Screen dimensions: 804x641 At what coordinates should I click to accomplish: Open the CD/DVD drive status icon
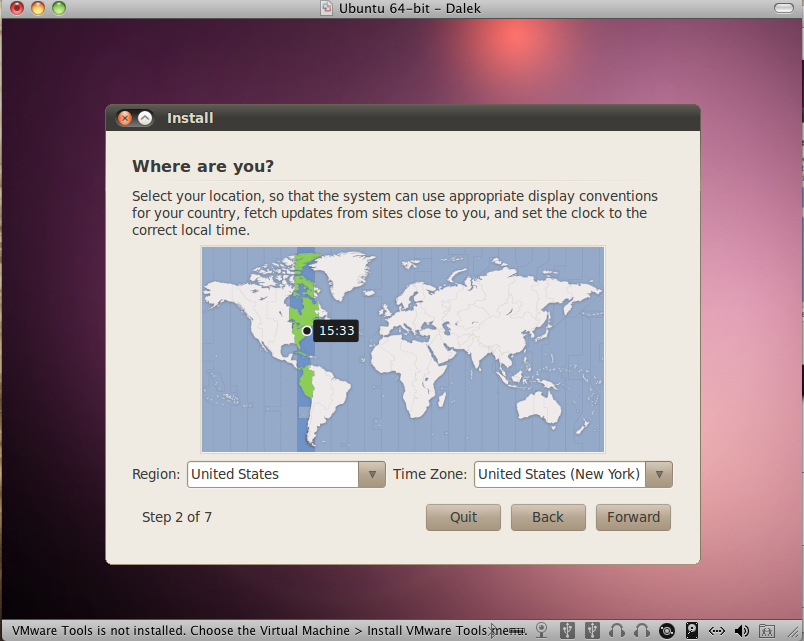(x=667, y=630)
